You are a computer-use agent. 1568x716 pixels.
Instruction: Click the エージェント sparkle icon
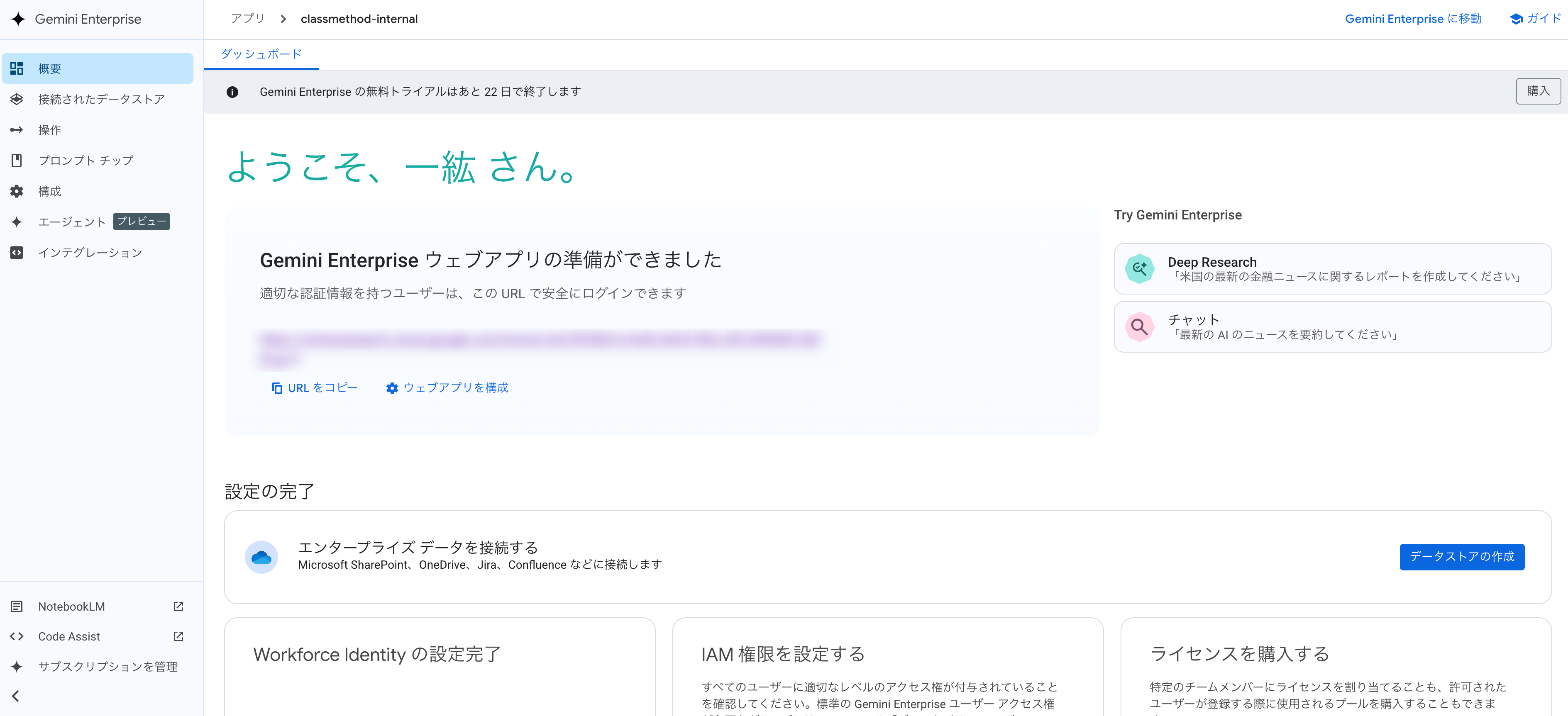point(17,222)
